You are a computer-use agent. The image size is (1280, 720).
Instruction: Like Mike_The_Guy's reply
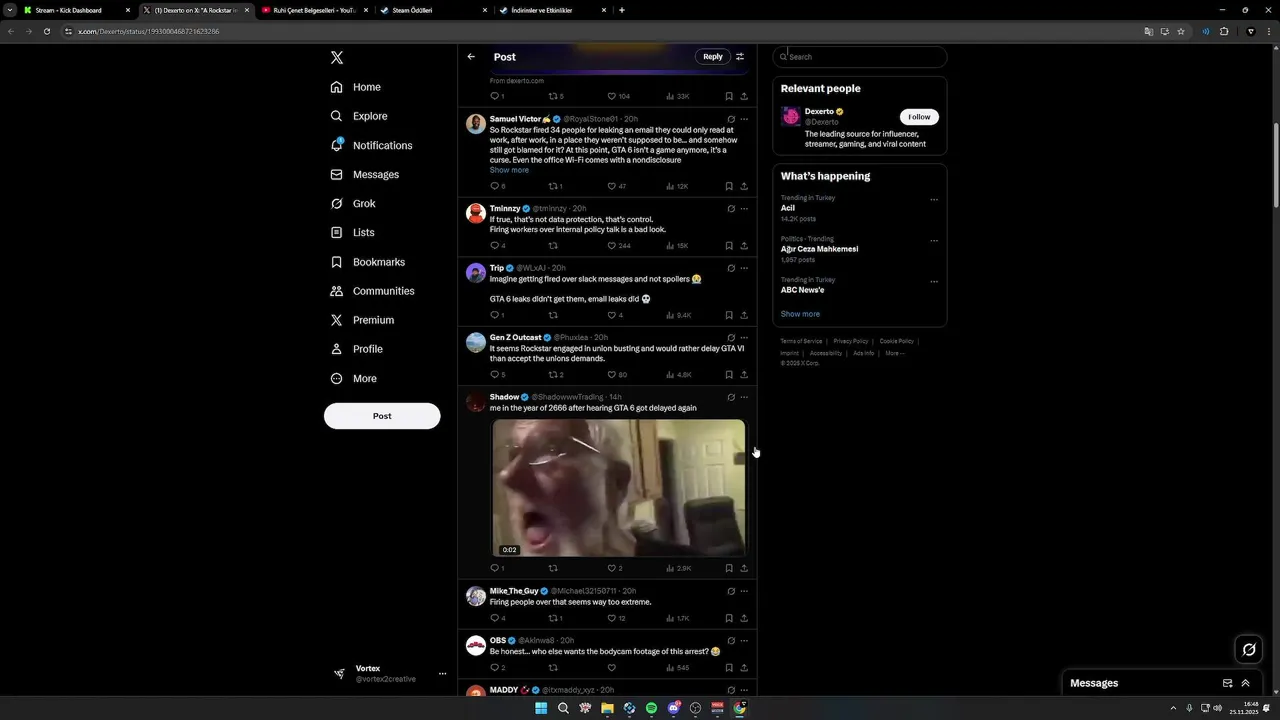(612, 618)
